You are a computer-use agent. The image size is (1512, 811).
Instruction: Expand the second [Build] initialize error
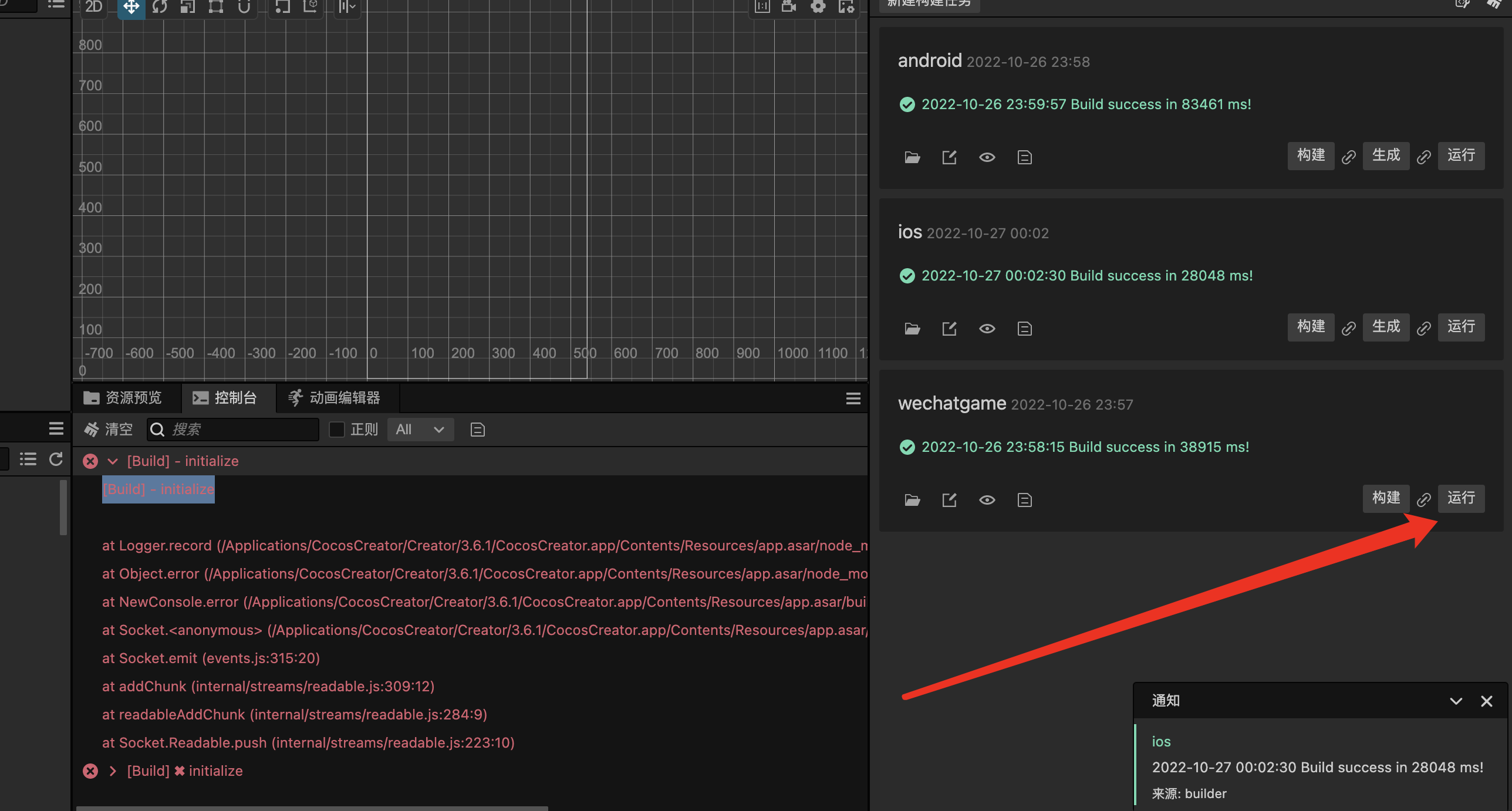(x=113, y=771)
